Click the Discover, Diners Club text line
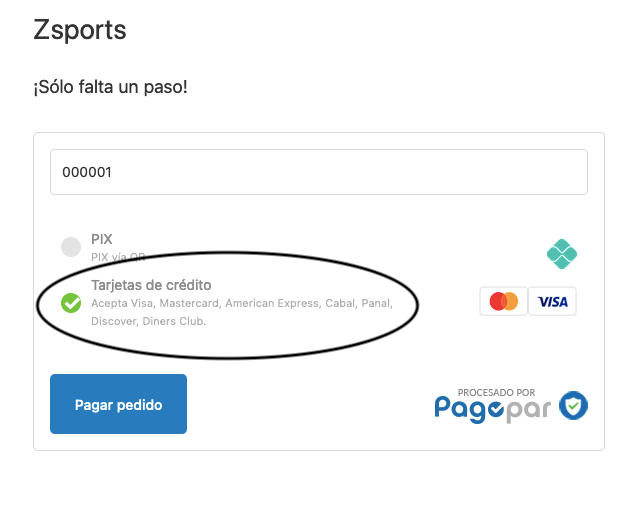This screenshot has height=516, width=642. pos(148,321)
